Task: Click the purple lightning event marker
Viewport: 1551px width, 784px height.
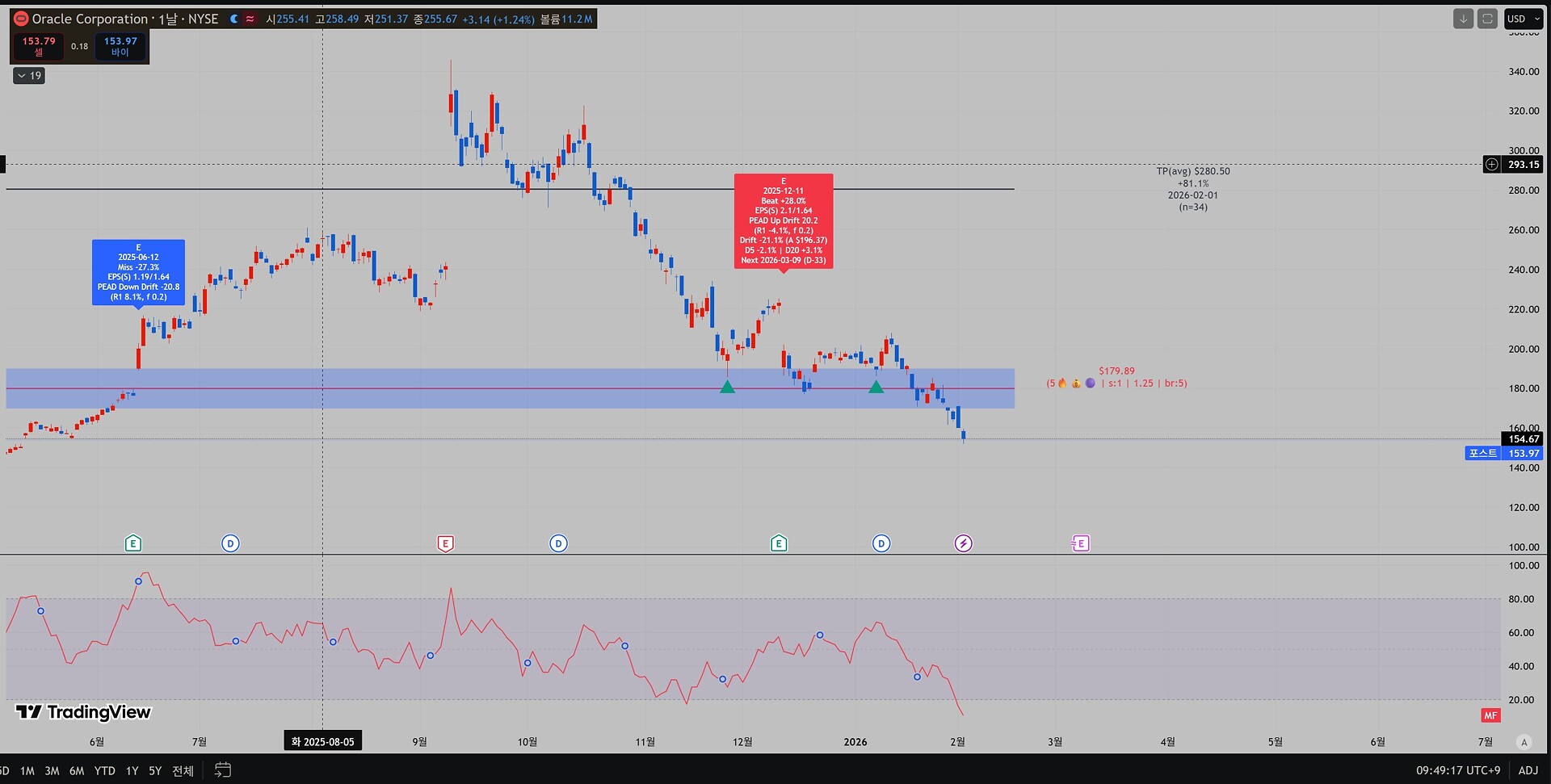Action: point(963,543)
